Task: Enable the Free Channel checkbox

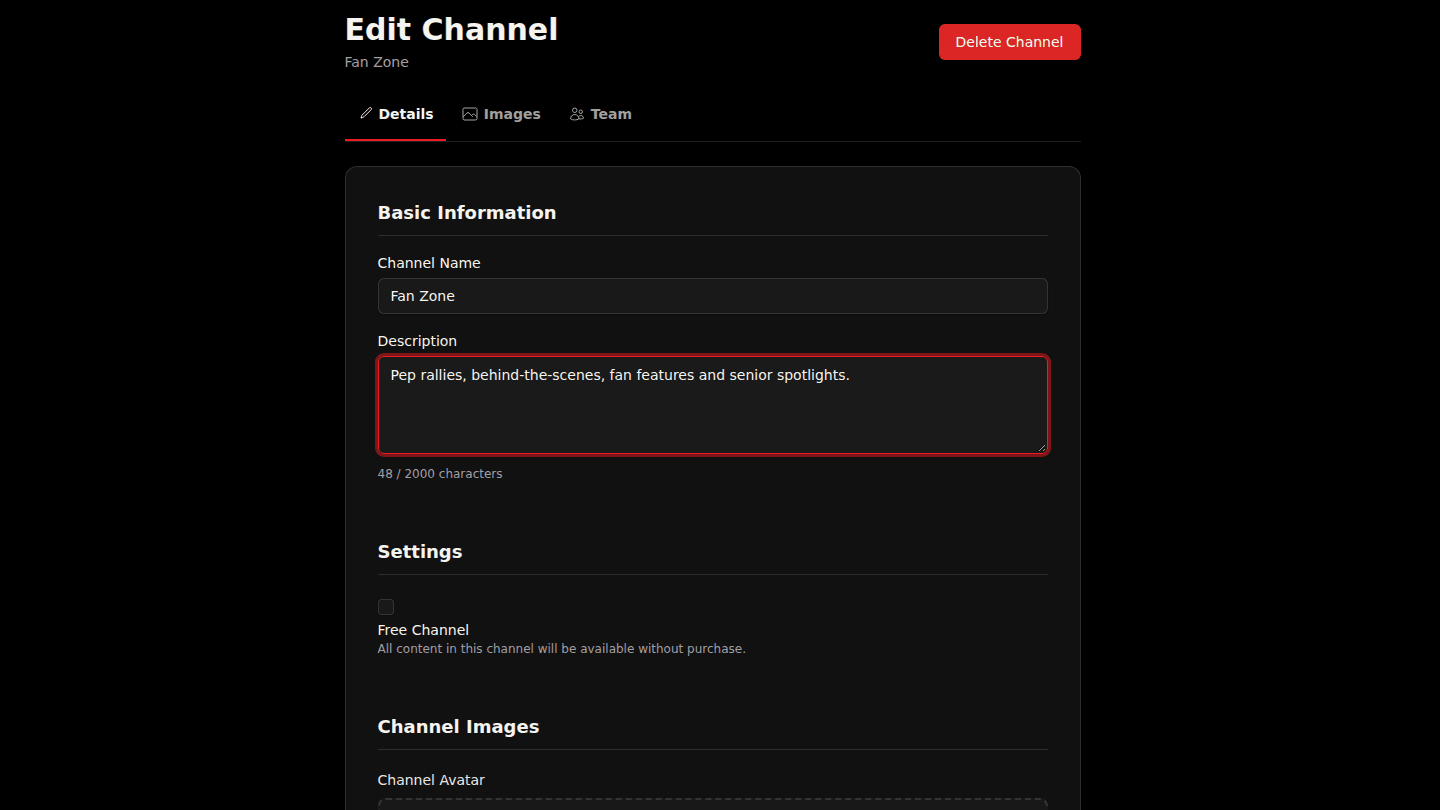Action: (386, 607)
